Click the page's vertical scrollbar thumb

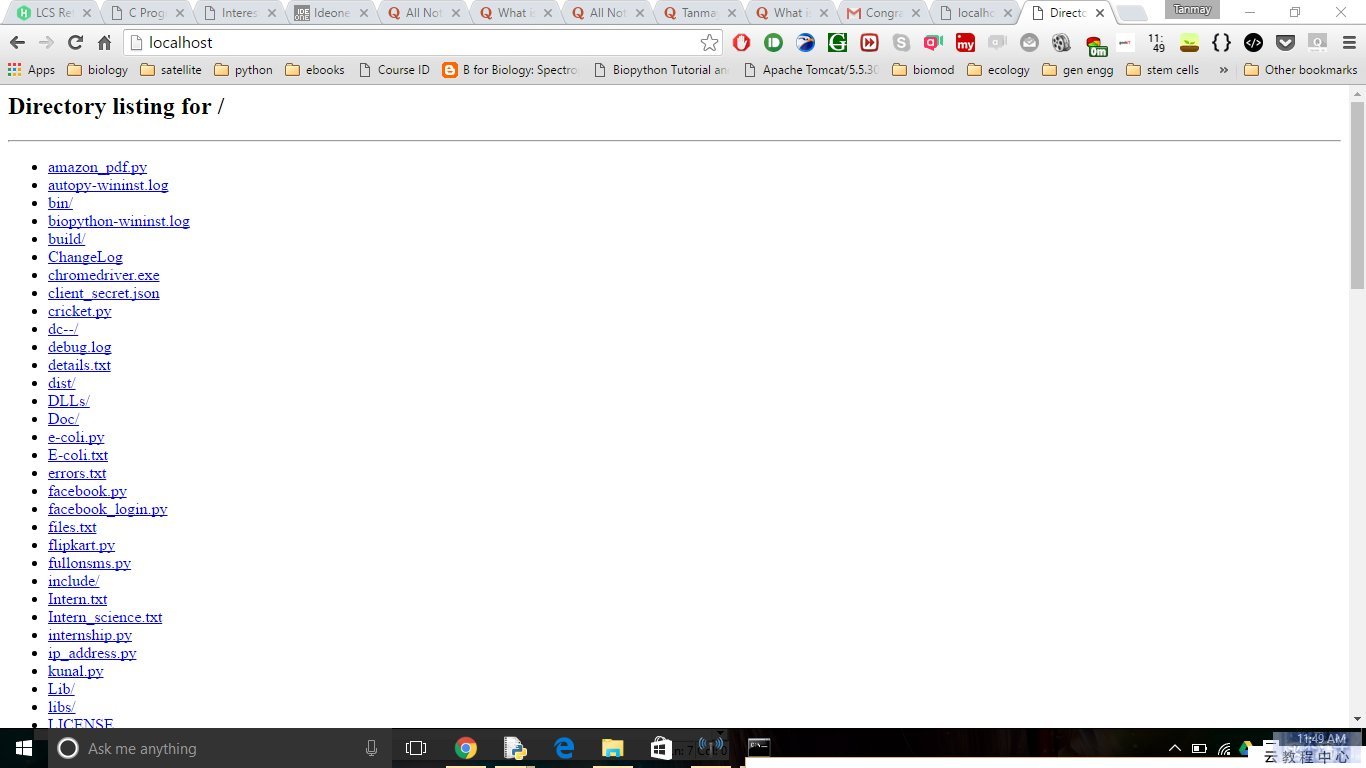point(1357,190)
